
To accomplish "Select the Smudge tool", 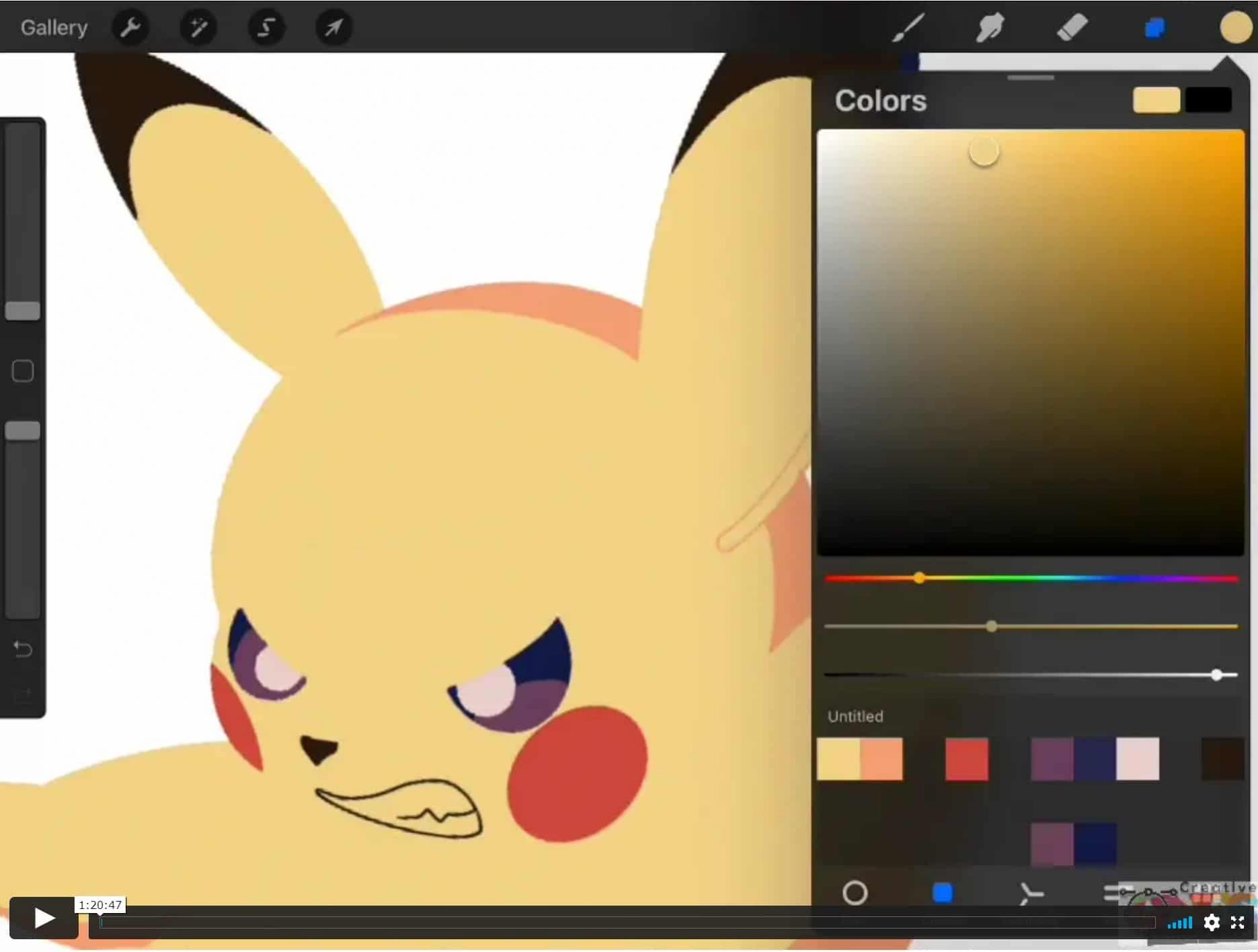I will 989,28.
